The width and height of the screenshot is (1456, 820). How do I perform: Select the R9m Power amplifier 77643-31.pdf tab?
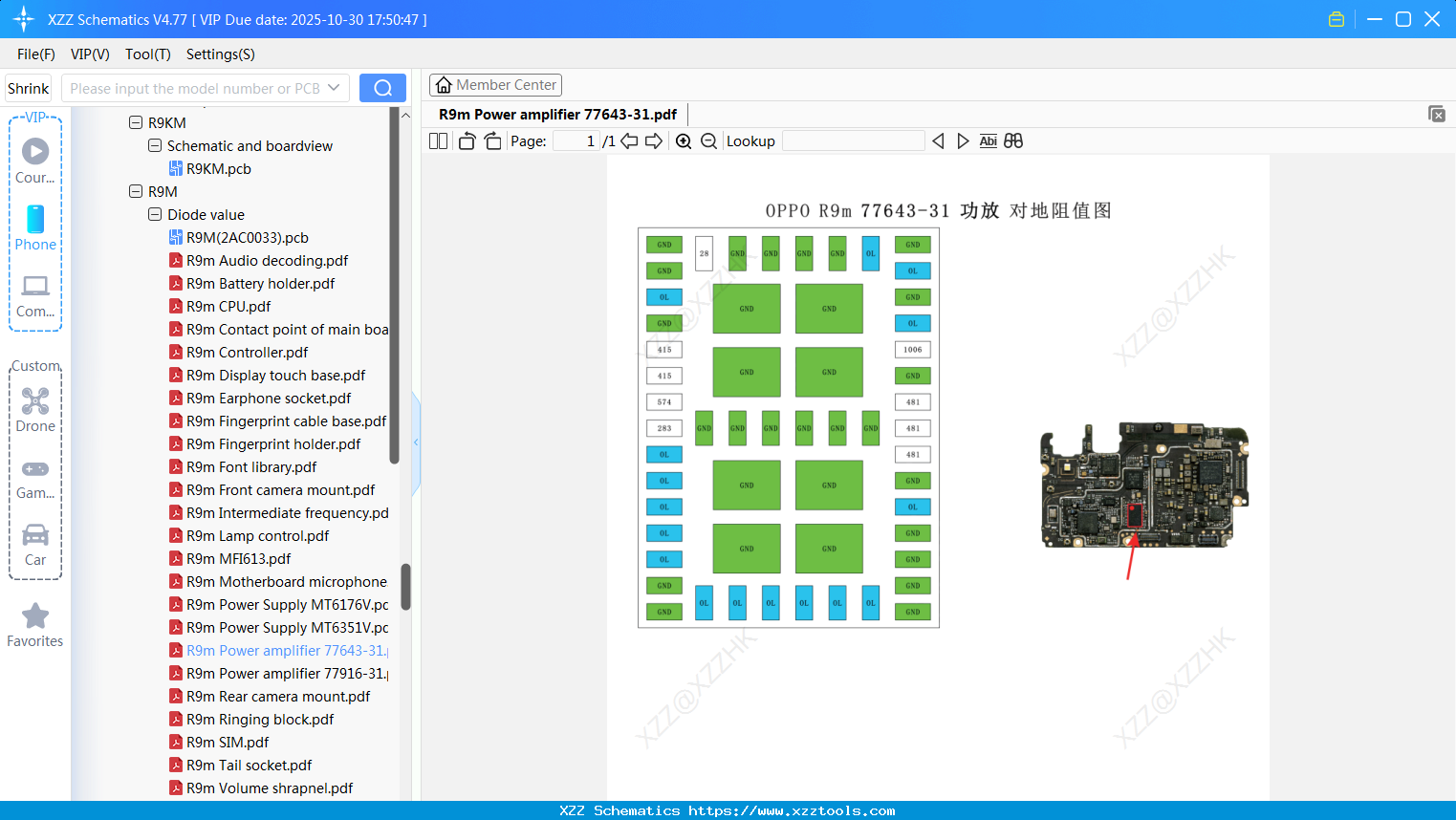(x=558, y=115)
